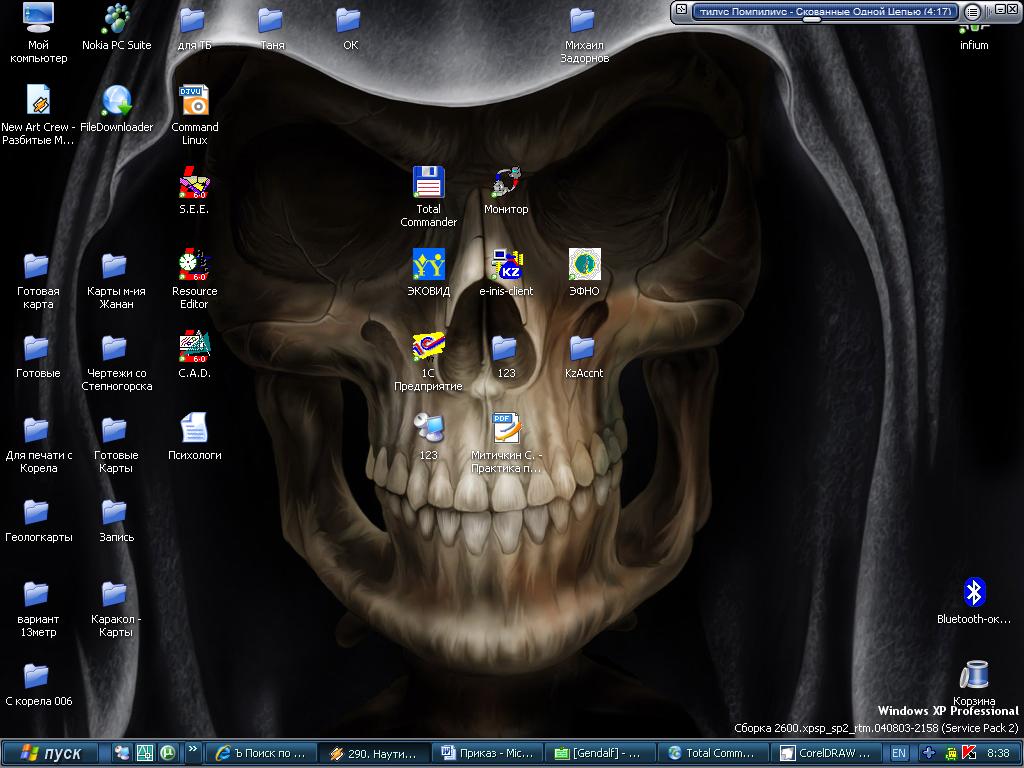Viewport: 1024px width, 768px height.
Task: Click the пуск Start button
Action: coord(50,753)
